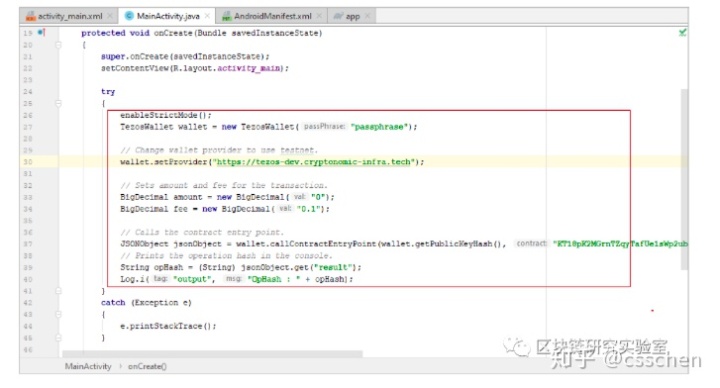The height and width of the screenshot is (388, 720).
Task: Open the AndroidManifest.xml tab
Action: [273, 16]
